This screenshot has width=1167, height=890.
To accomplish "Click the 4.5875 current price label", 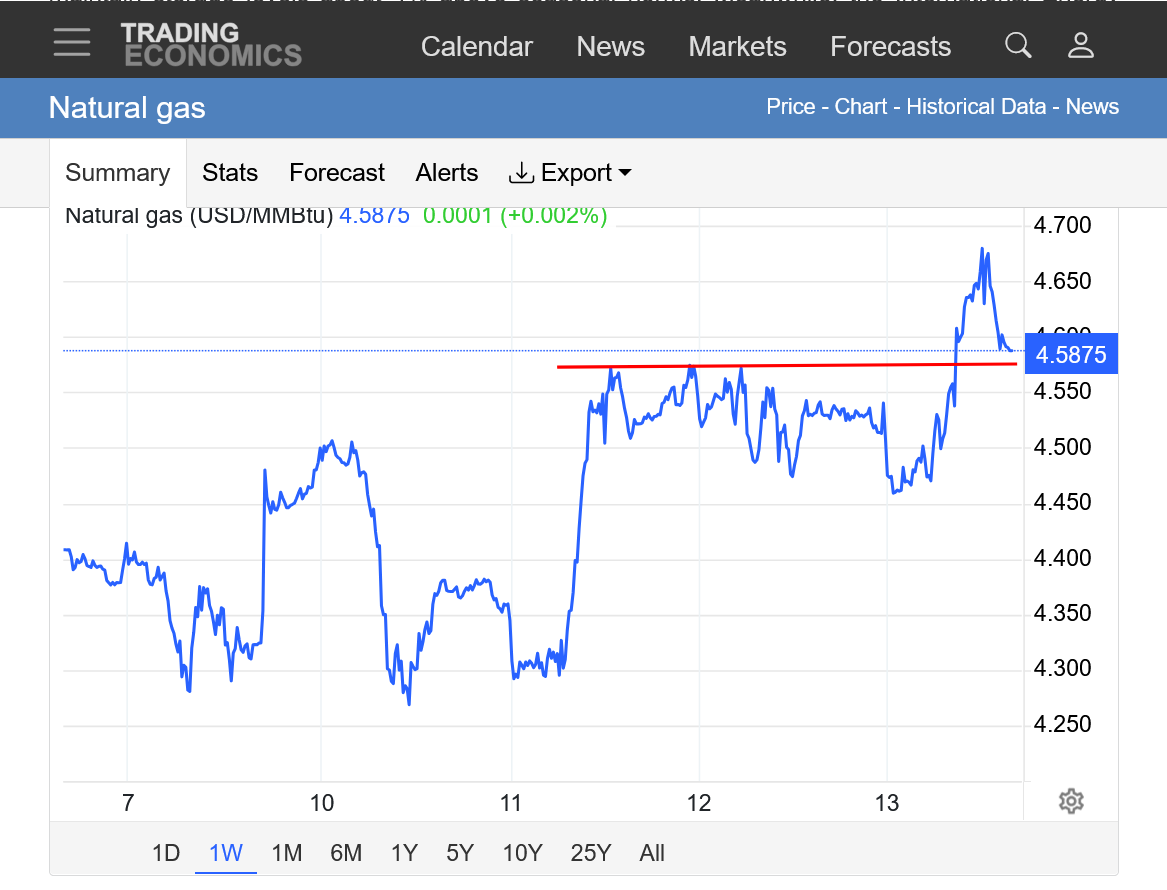I will click(x=1071, y=355).
